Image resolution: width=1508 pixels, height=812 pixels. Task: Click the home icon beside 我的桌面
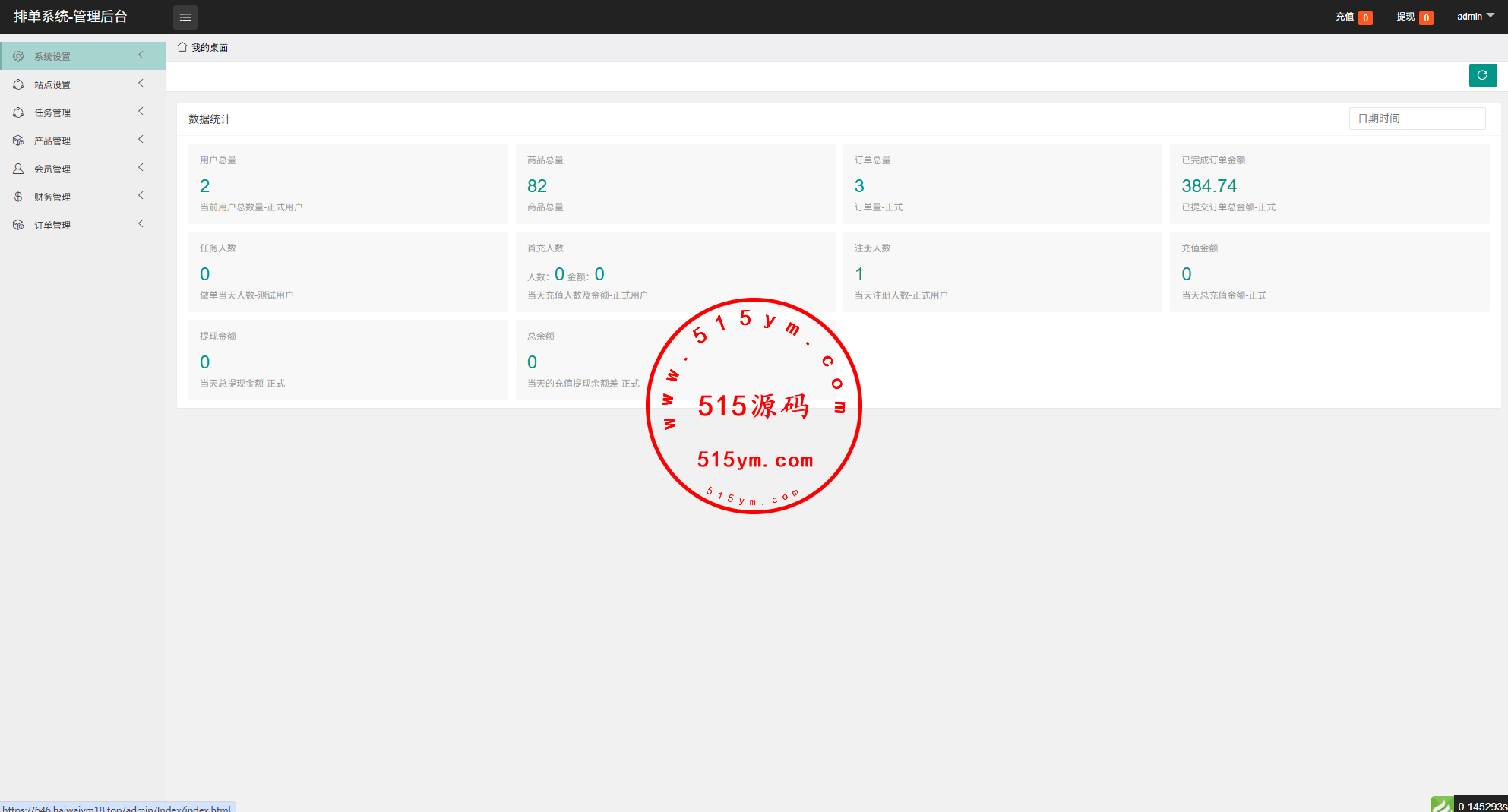point(182,47)
